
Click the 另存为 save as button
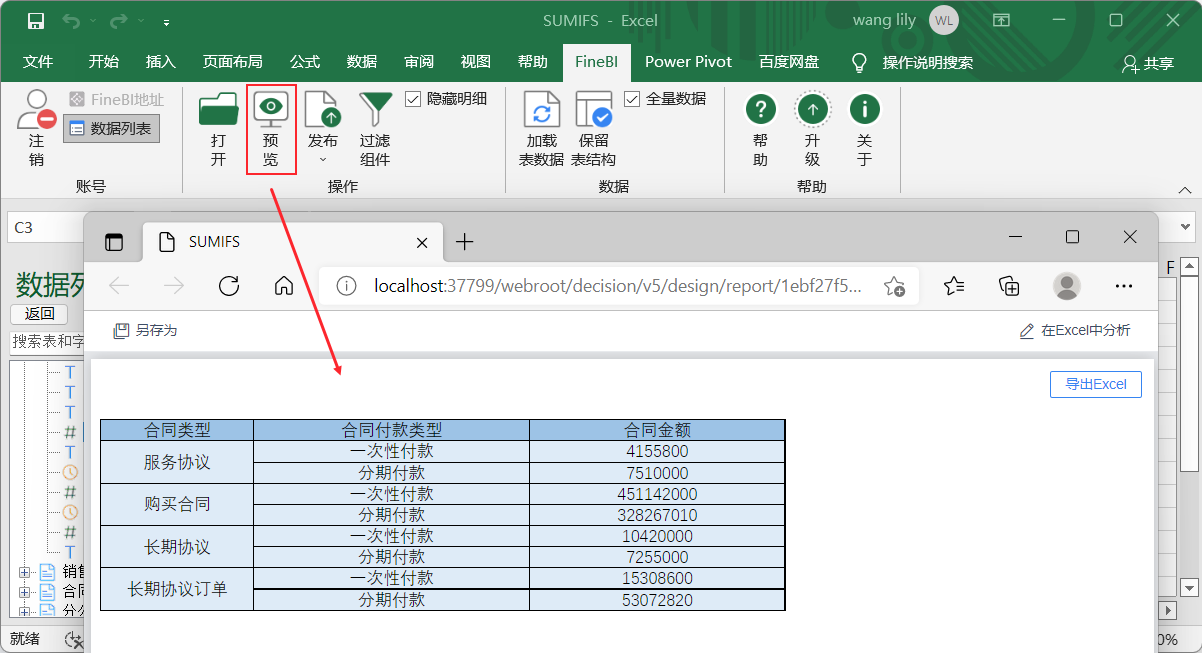click(145, 330)
